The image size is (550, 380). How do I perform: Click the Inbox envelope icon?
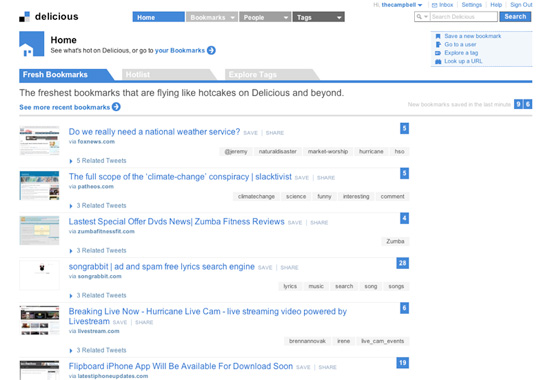(x=434, y=5)
